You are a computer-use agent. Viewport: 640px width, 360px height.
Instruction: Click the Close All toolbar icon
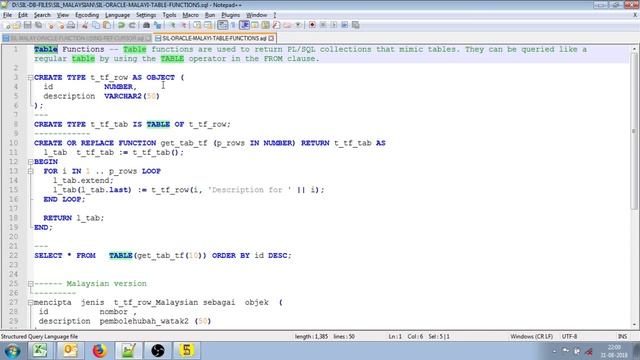point(61,25)
